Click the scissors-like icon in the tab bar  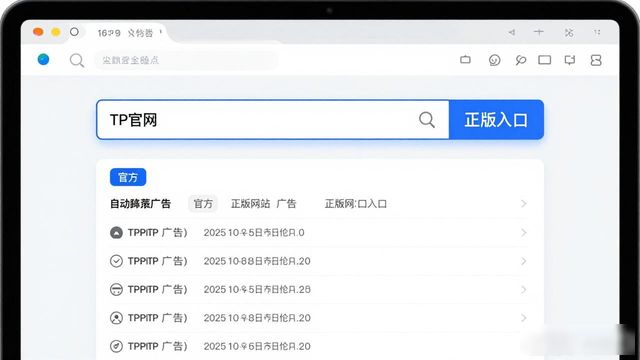(x=569, y=32)
